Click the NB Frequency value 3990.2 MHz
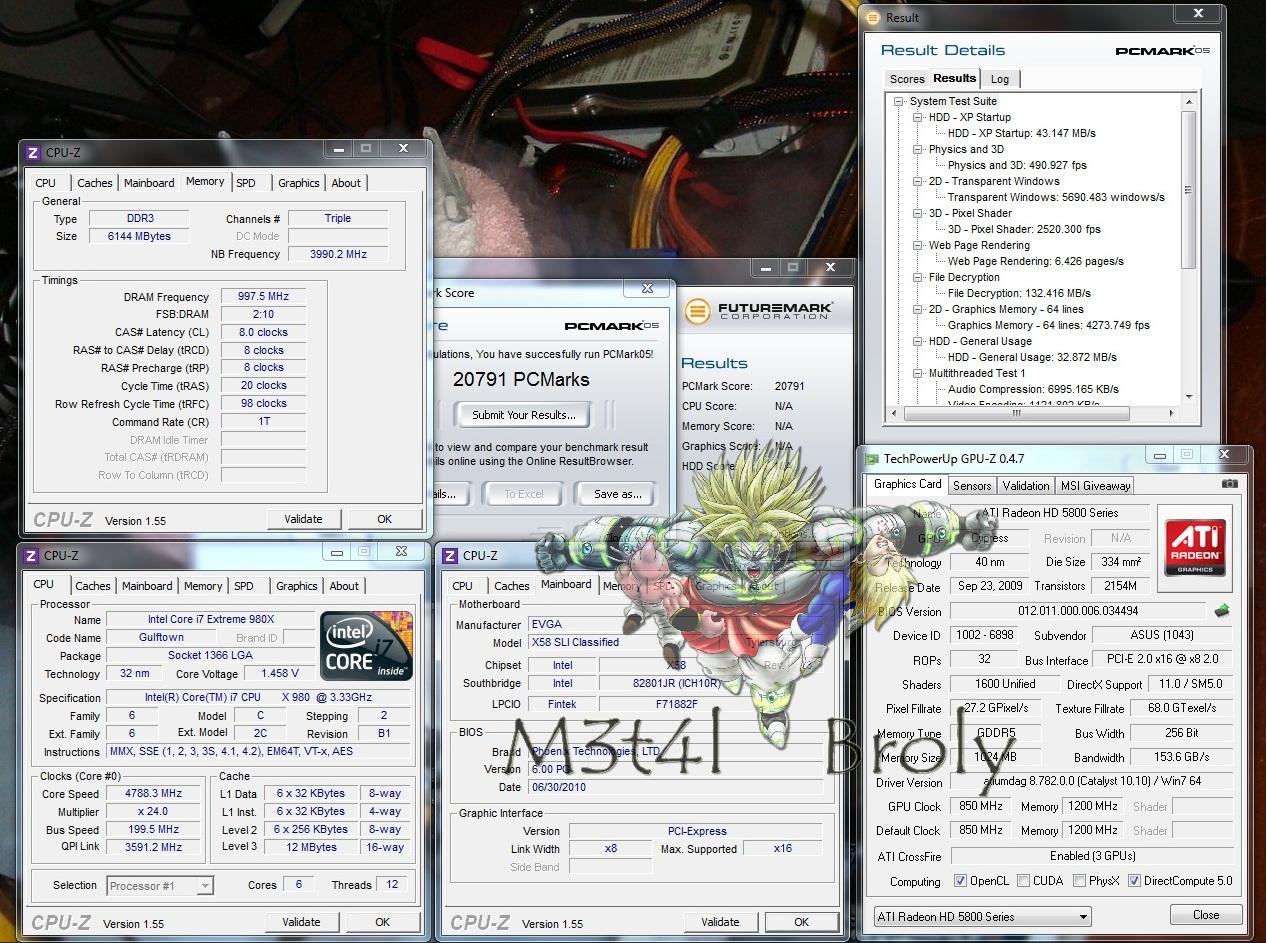This screenshot has width=1267, height=943. coord(338,254)
